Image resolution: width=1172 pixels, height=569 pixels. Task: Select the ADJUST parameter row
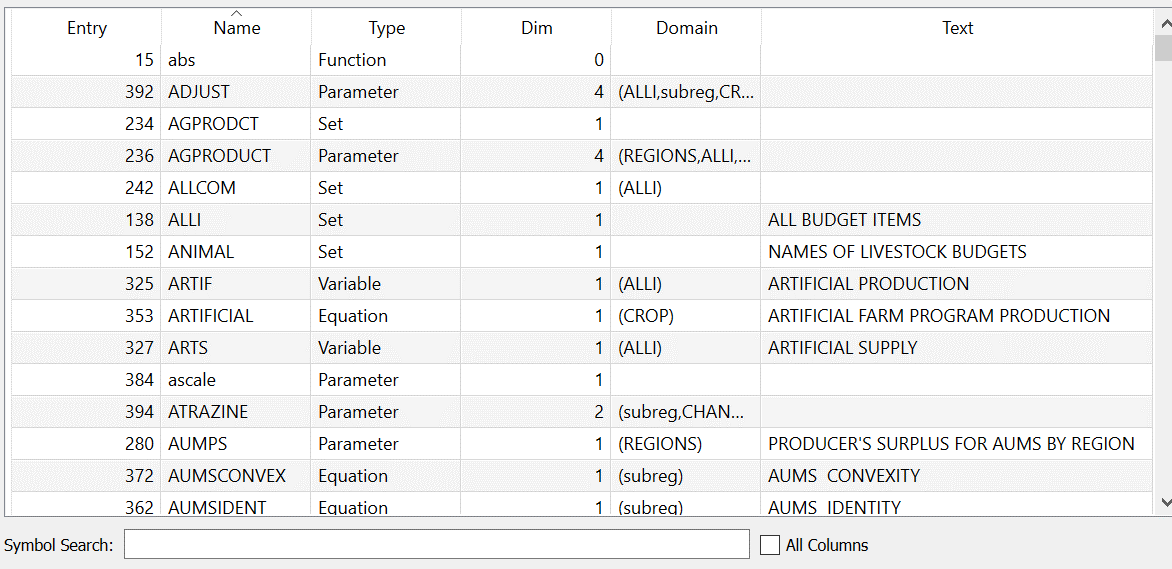(199, 92)
